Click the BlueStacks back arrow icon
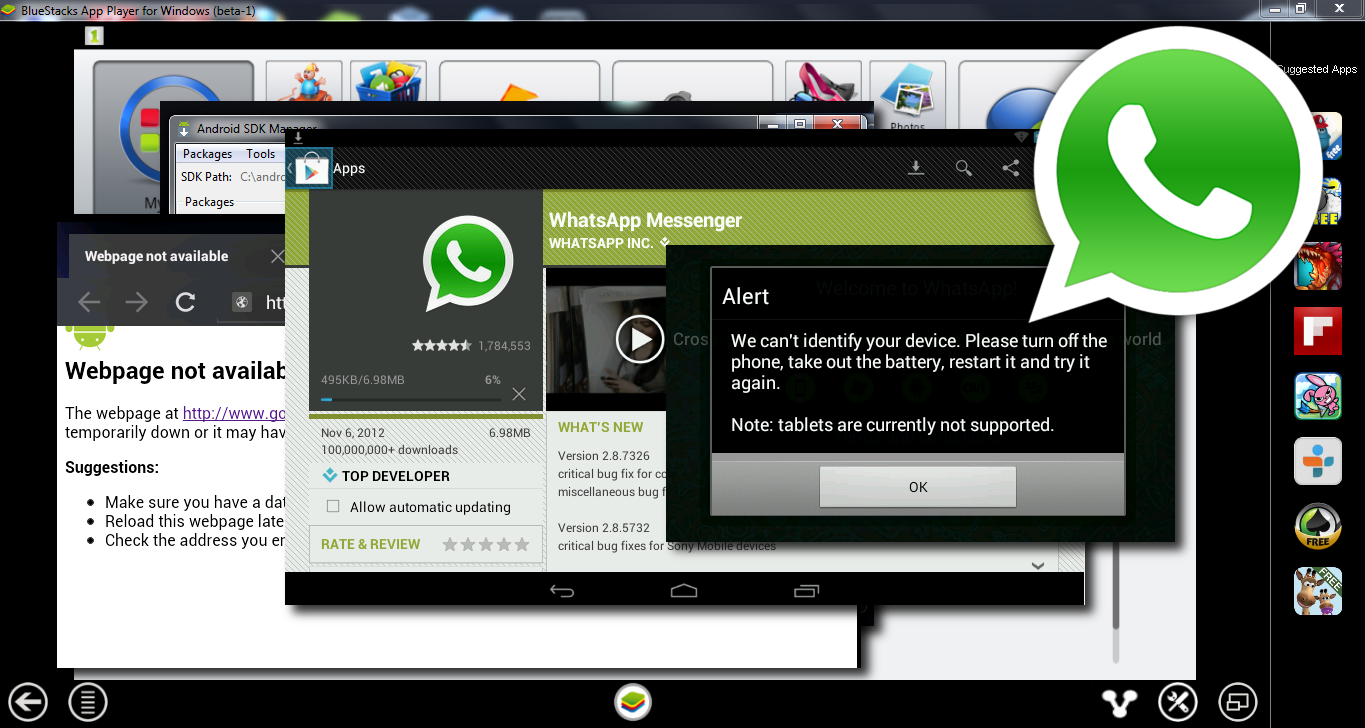This screenshot has height=728, width=1365. (29, 702)
